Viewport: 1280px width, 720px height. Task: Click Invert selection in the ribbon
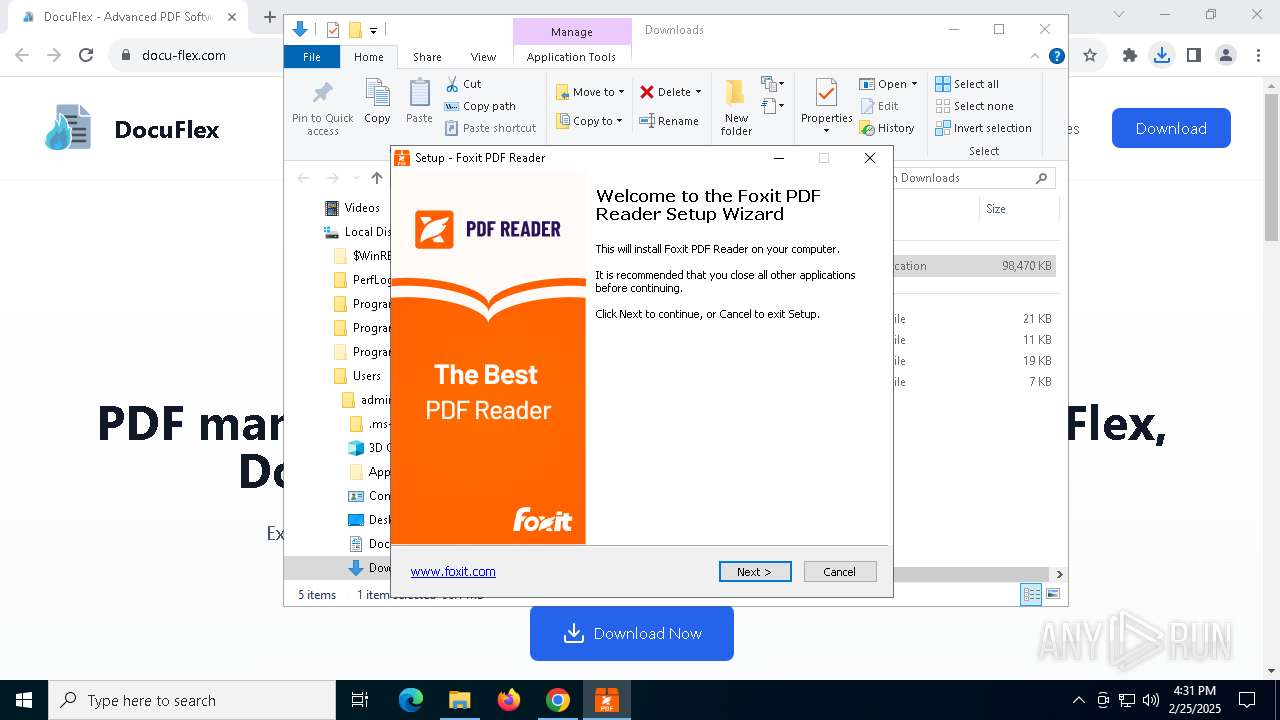983,128
